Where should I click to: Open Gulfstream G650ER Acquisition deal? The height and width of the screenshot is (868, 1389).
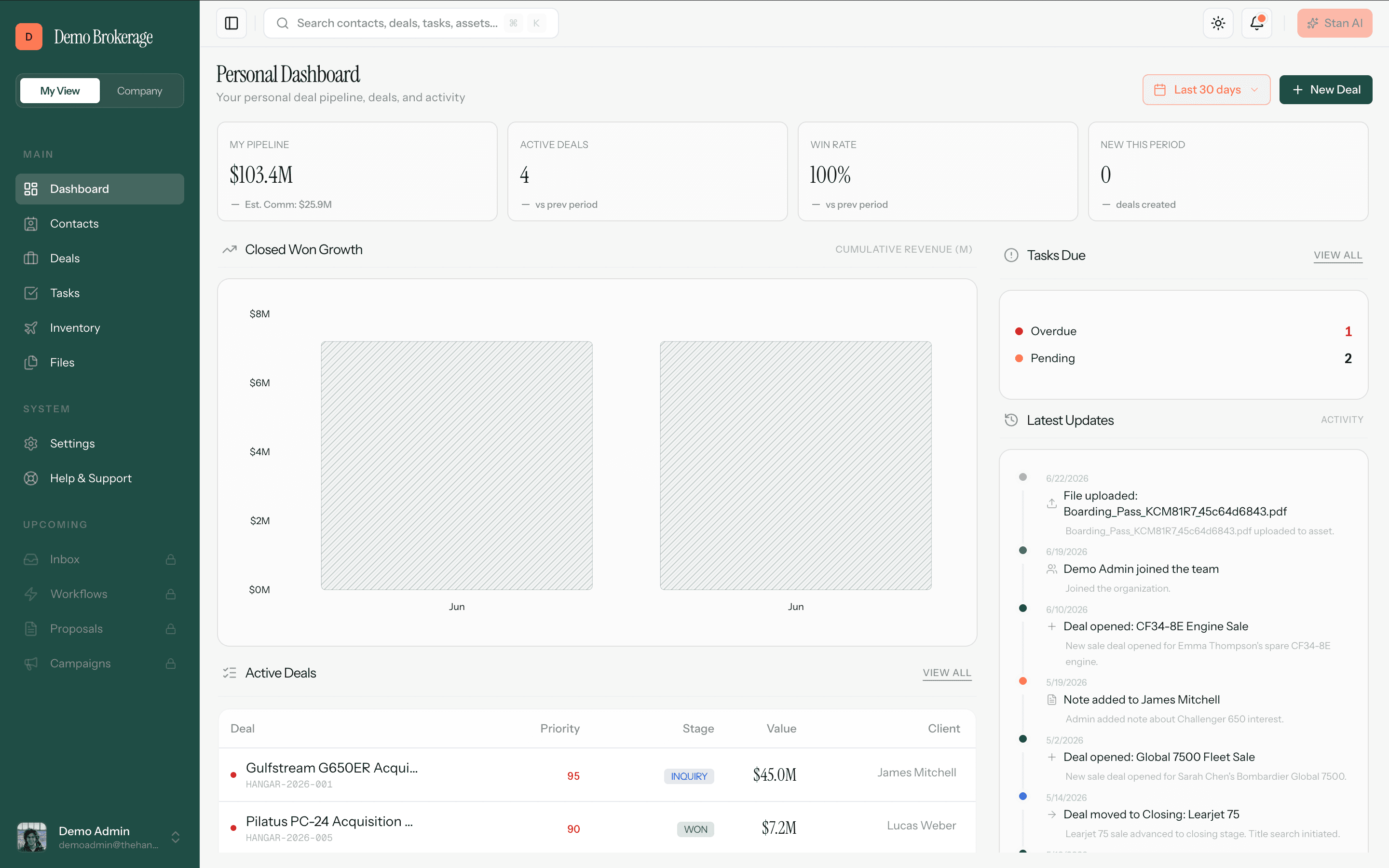pos(332,768)
